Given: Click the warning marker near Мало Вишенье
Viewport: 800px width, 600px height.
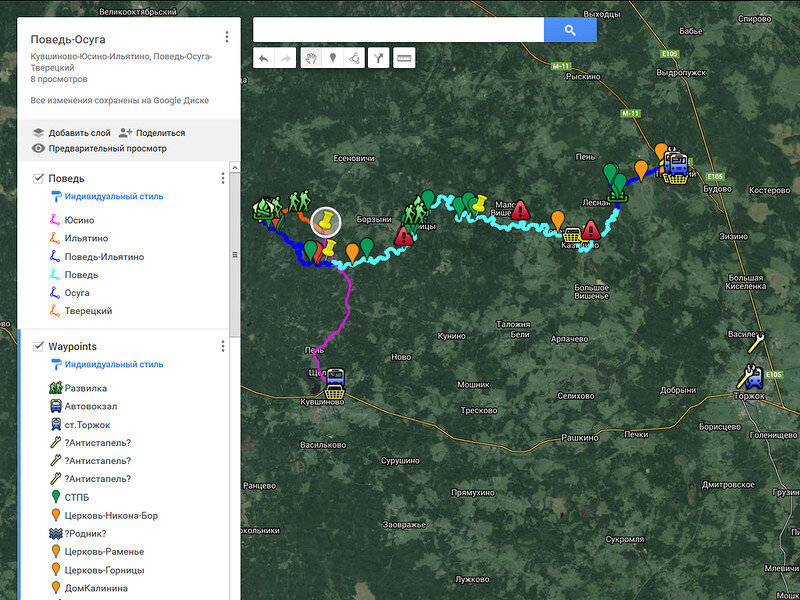Looking at the screenshot, I should (x=520, y=210).
